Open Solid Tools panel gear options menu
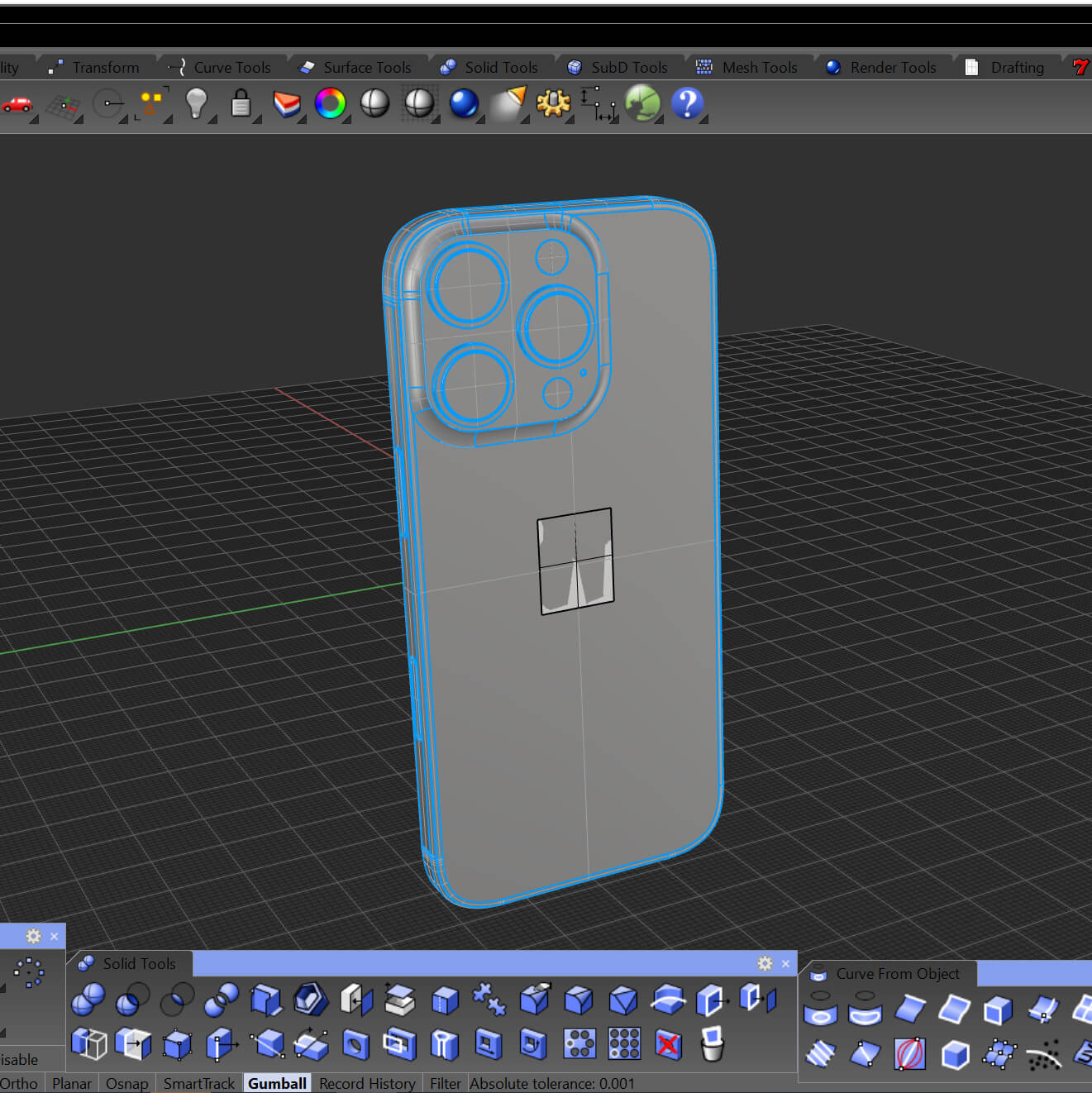1092x1093 pixels. coord(765,963)
